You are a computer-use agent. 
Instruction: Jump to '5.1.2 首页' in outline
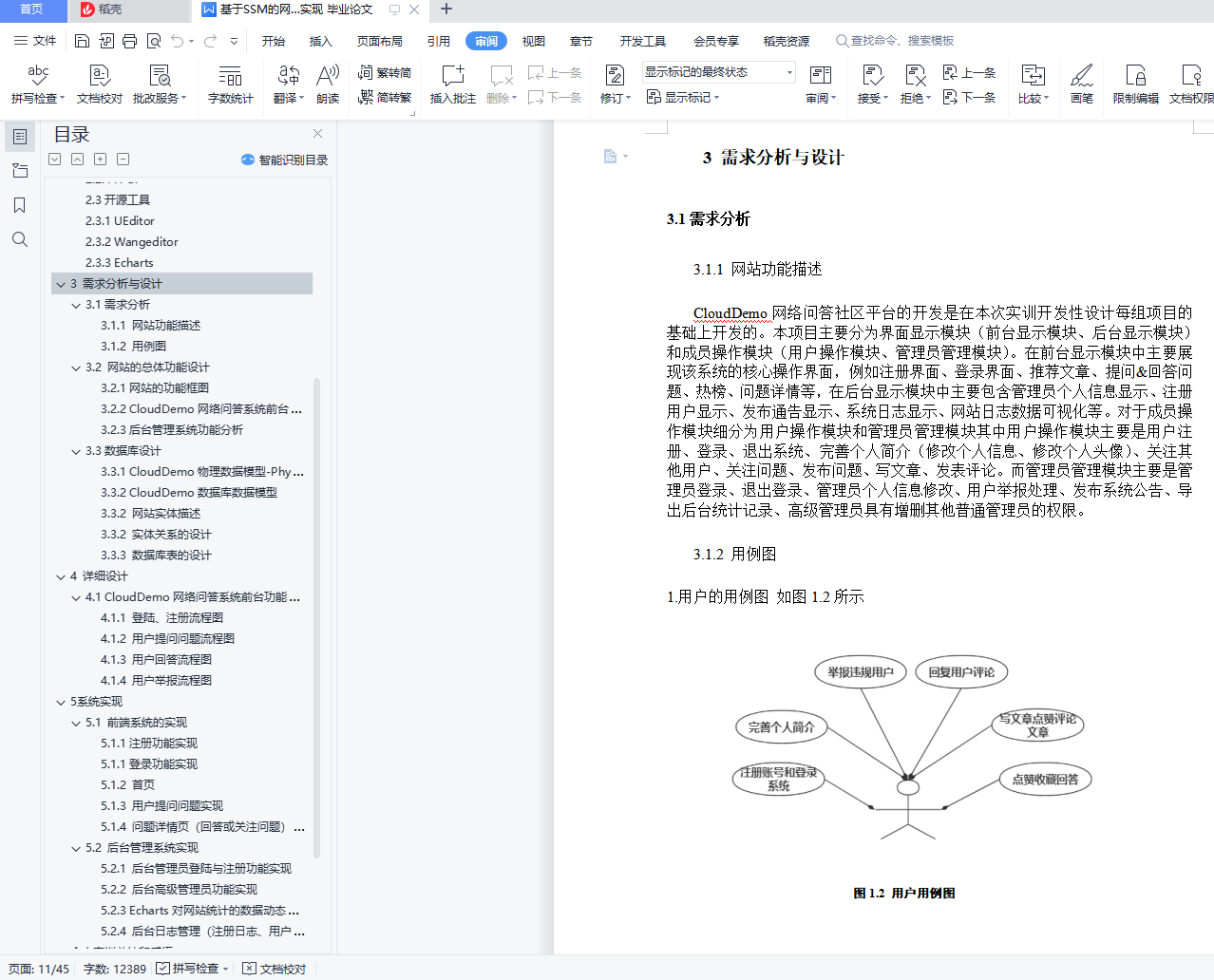(x=128, y=785)
